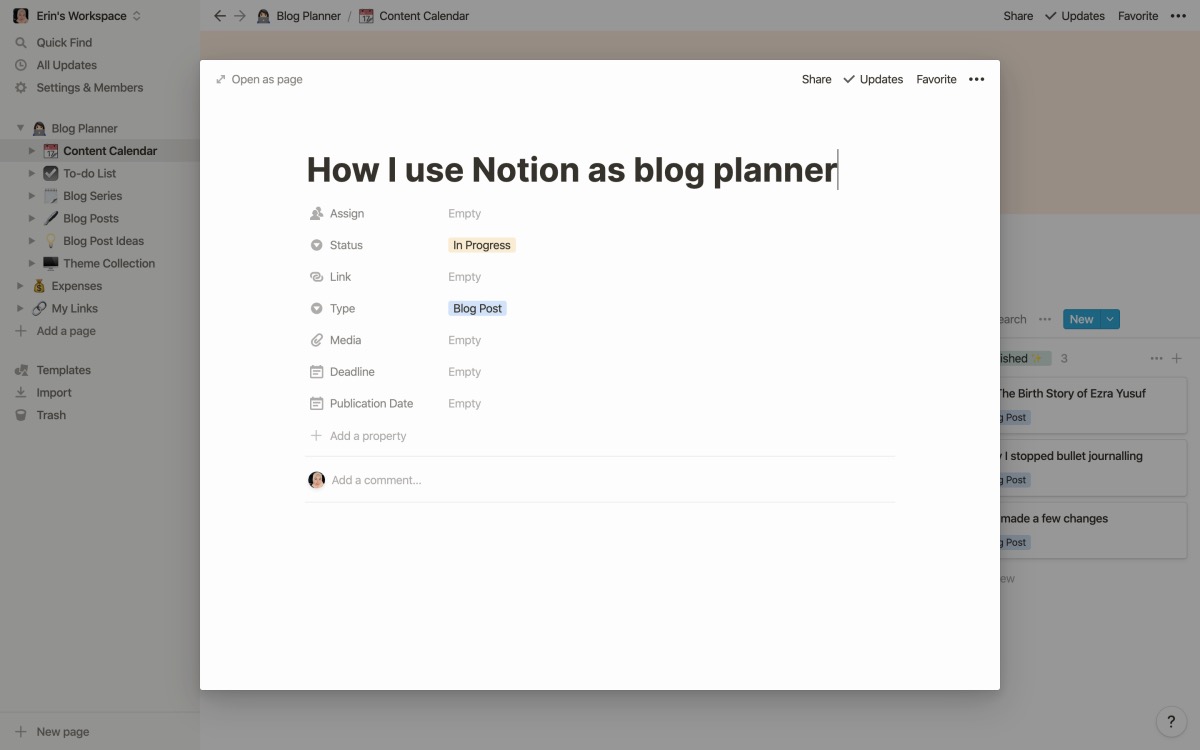1200x750 pixels.
Task: Open The Birth Story of Ezra Yusuf card
Action: [x=1093, y=405]
